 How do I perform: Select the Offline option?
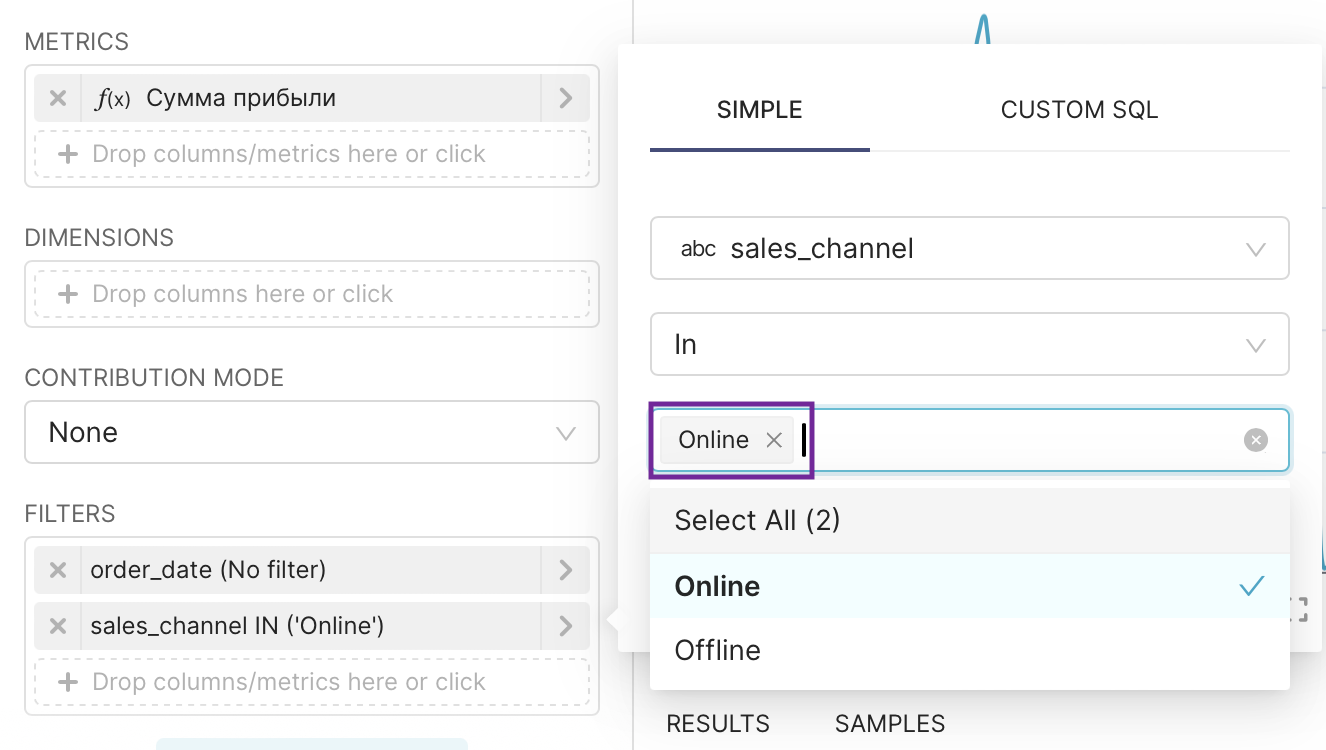click(717, 650)
